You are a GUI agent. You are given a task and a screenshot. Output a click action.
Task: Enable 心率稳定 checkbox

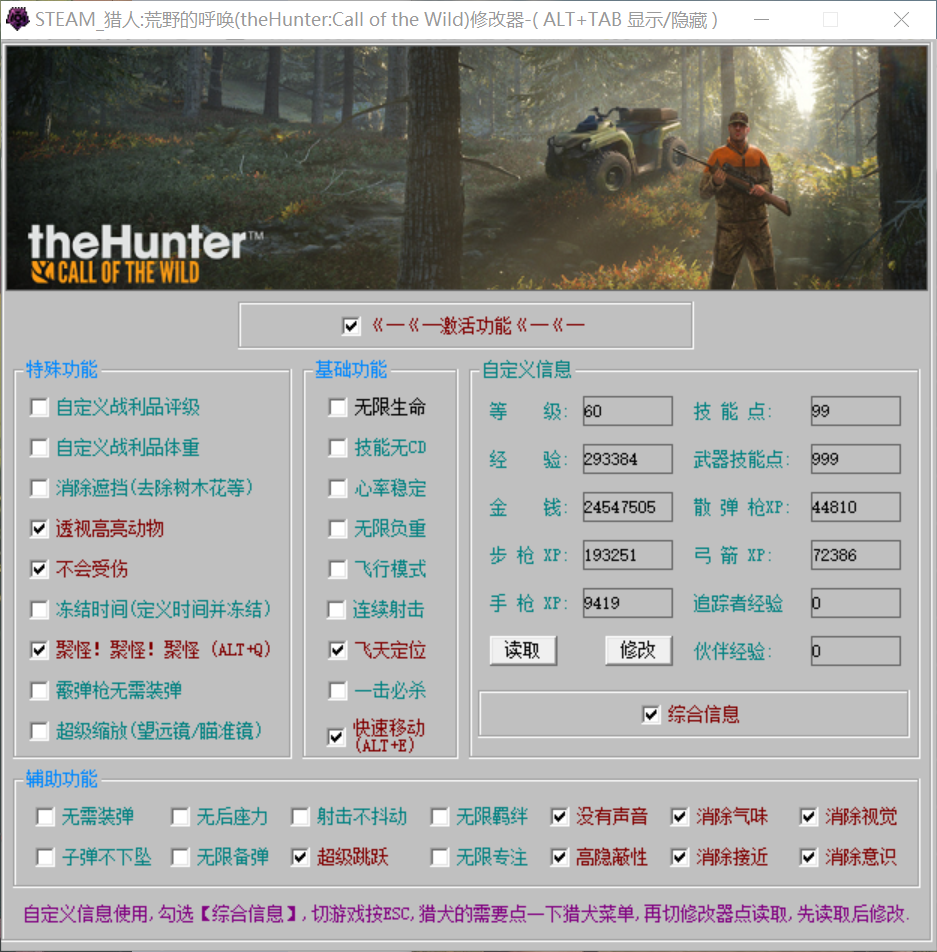coord(337,488)
